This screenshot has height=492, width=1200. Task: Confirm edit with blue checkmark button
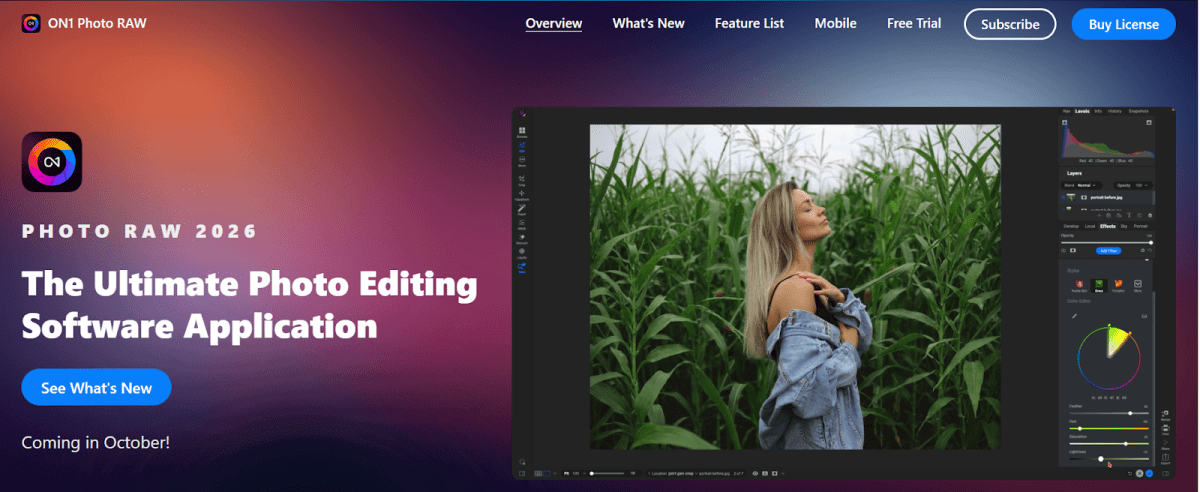pos(1149,472)
